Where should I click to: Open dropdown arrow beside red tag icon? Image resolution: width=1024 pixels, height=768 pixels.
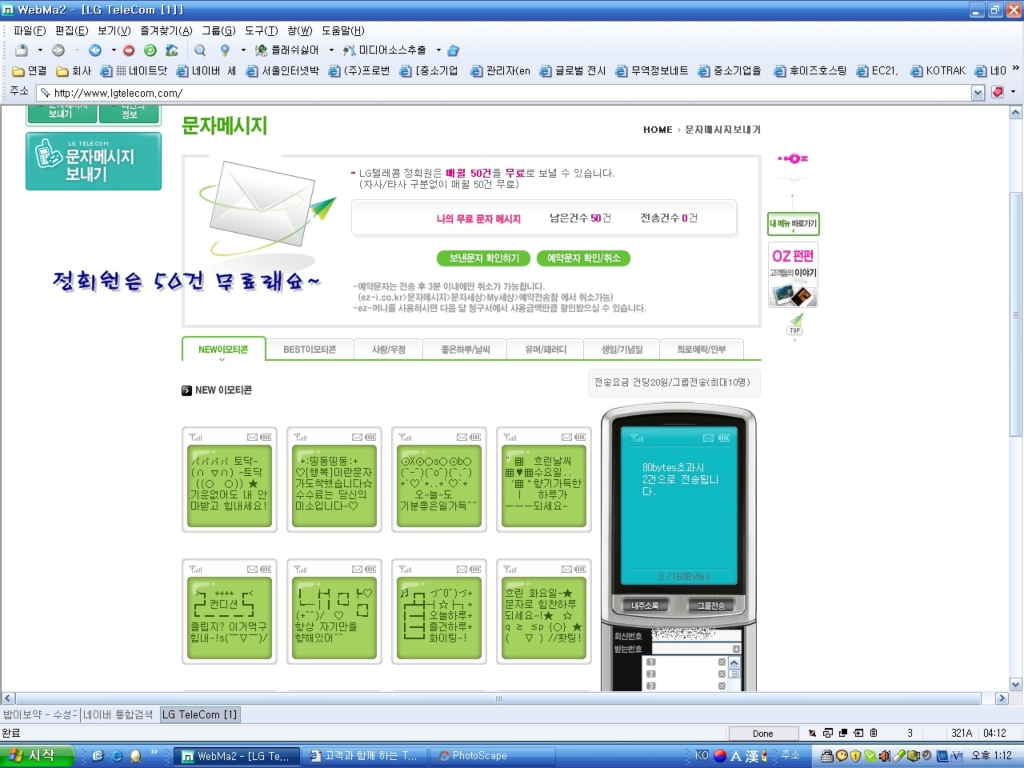coord(1013,93)
